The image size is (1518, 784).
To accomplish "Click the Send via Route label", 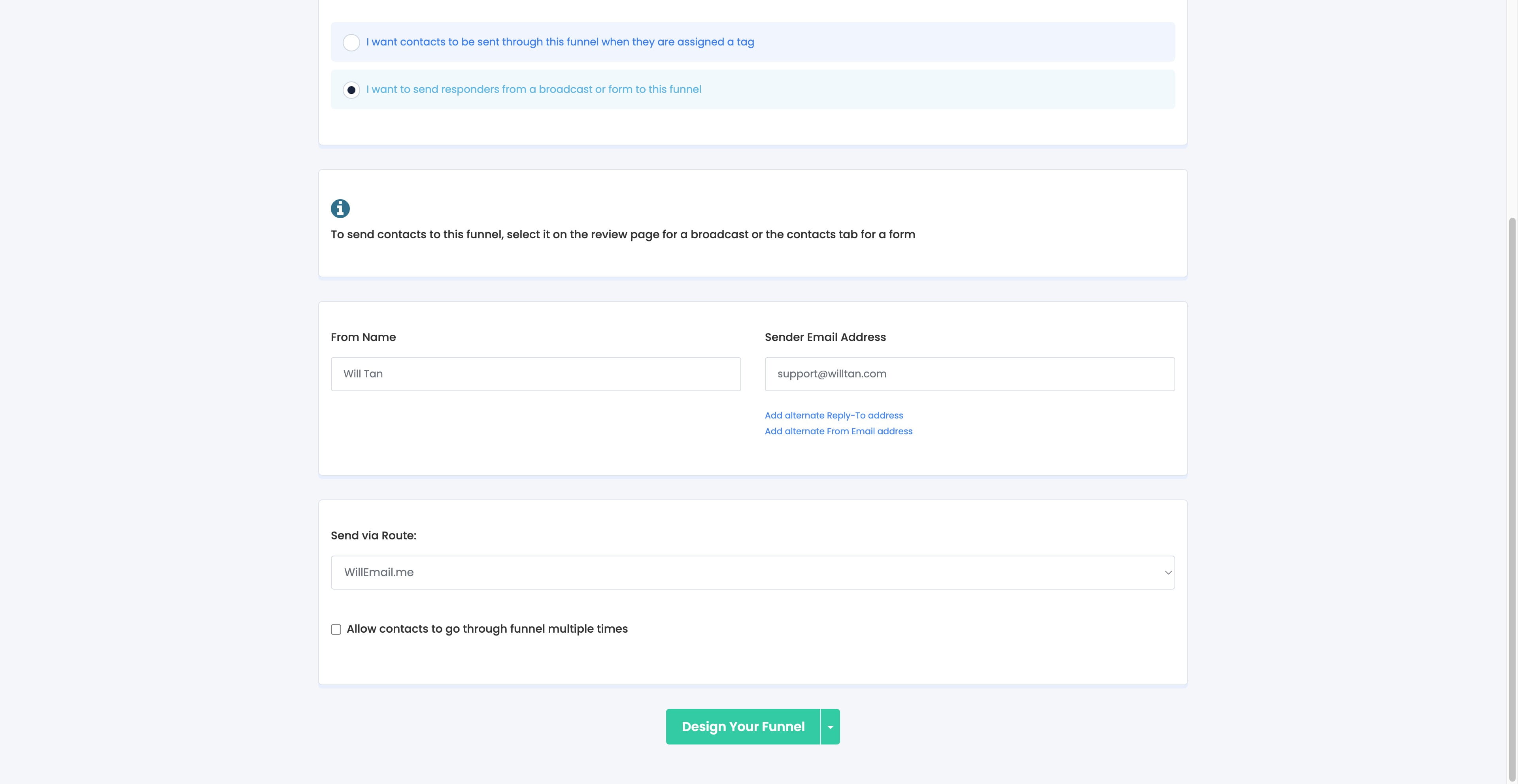I will pyautogui.click(x=374, y=535).
